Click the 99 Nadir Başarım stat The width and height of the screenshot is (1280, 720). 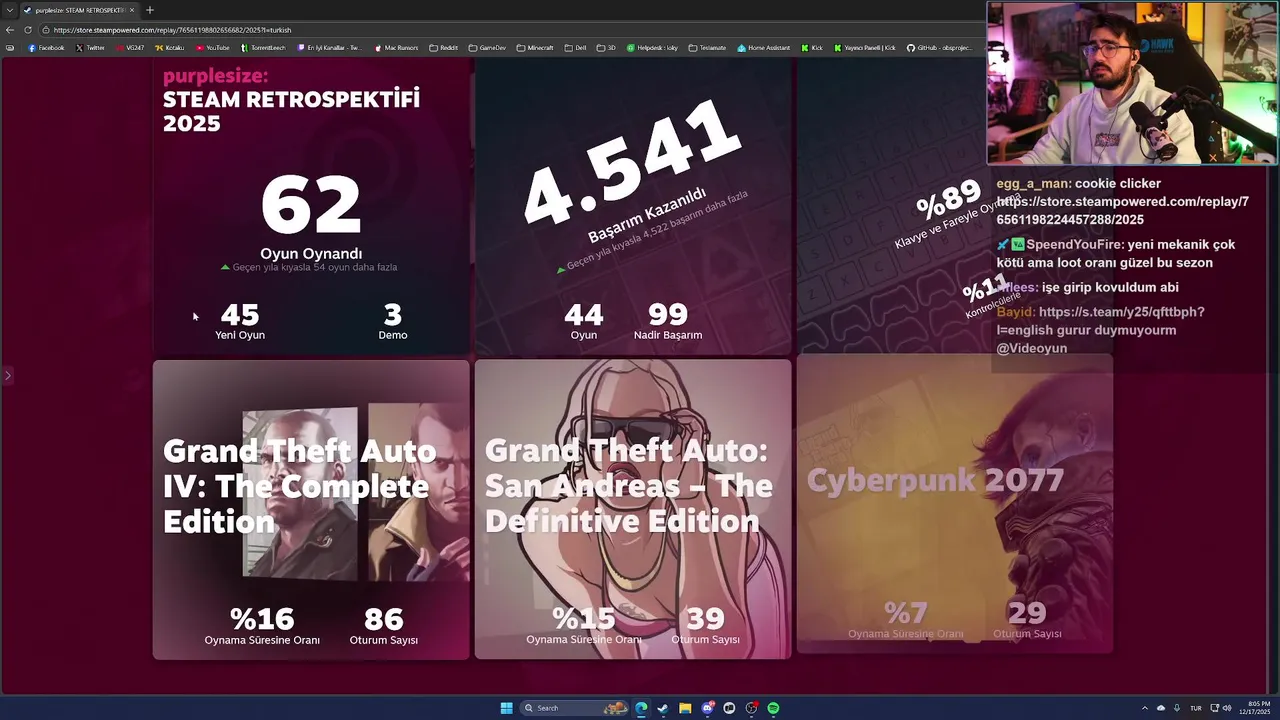[x=668, y=322]
